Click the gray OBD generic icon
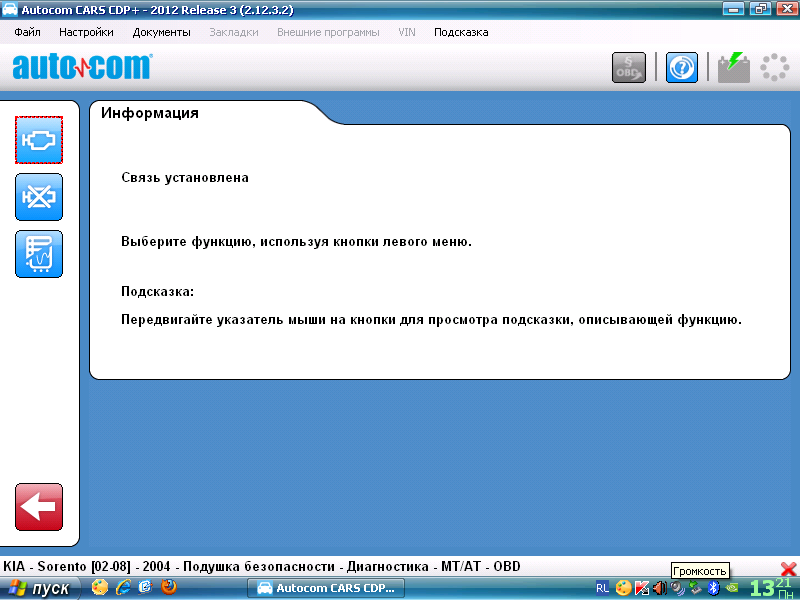Screen dimensions: 800x600 point(629,67)
